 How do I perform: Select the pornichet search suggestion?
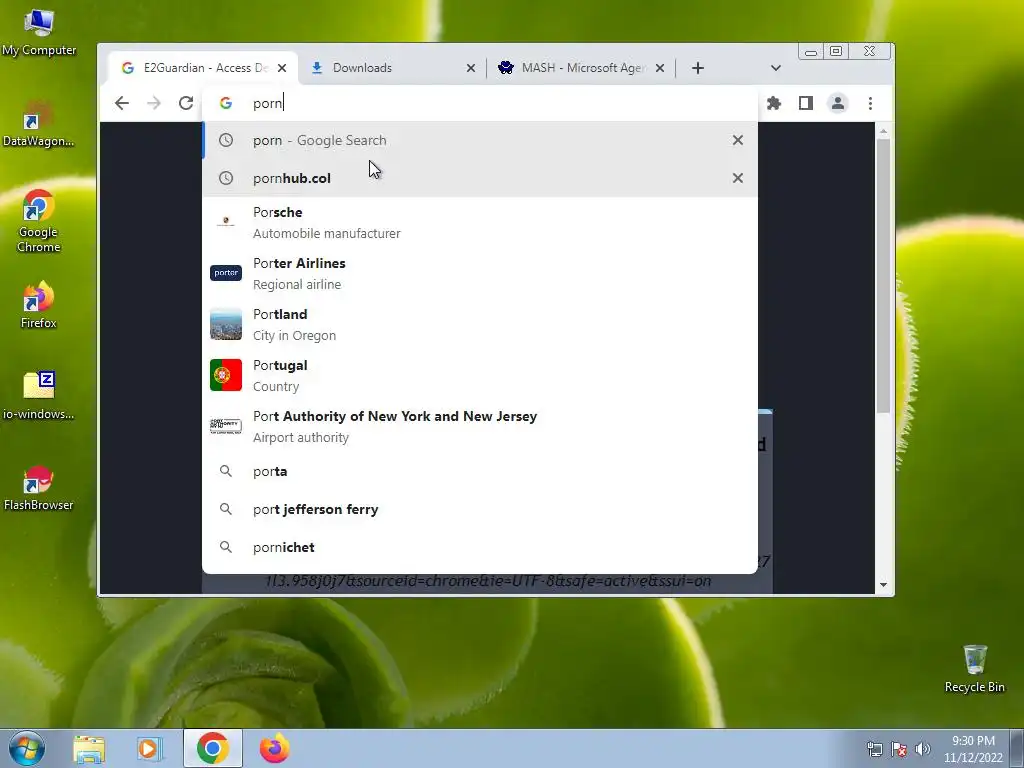pyautogui.click(x=480, y=547)
